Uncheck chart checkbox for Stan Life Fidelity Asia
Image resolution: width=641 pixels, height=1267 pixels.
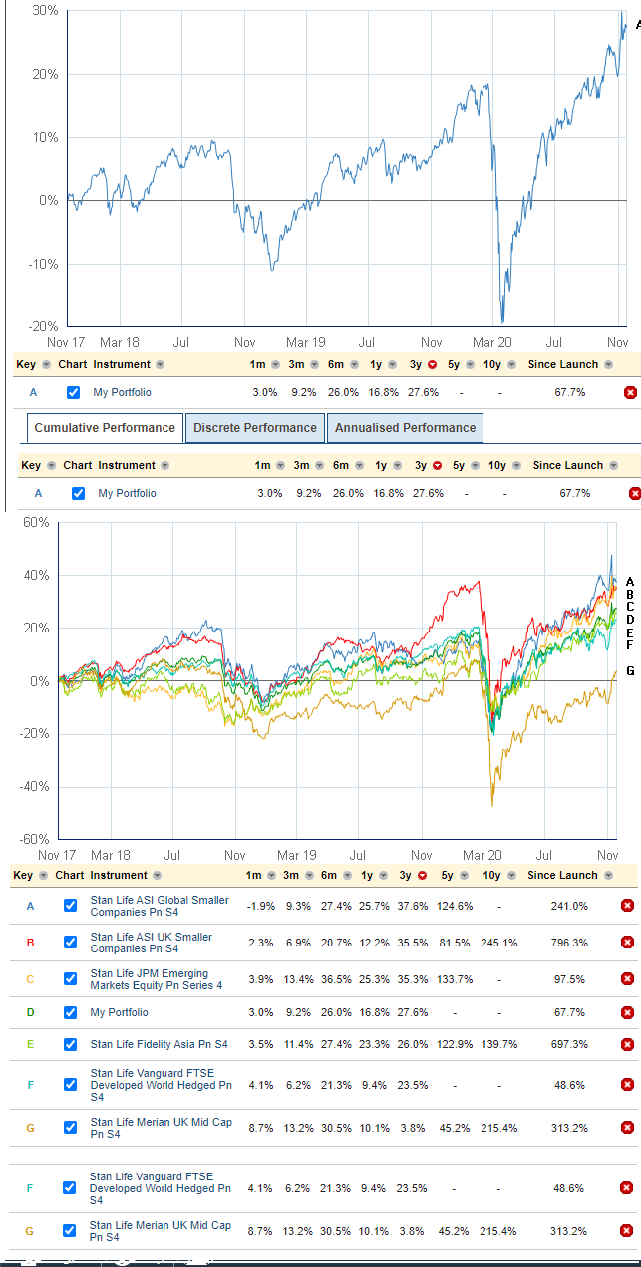click(x=70, y=1044)
